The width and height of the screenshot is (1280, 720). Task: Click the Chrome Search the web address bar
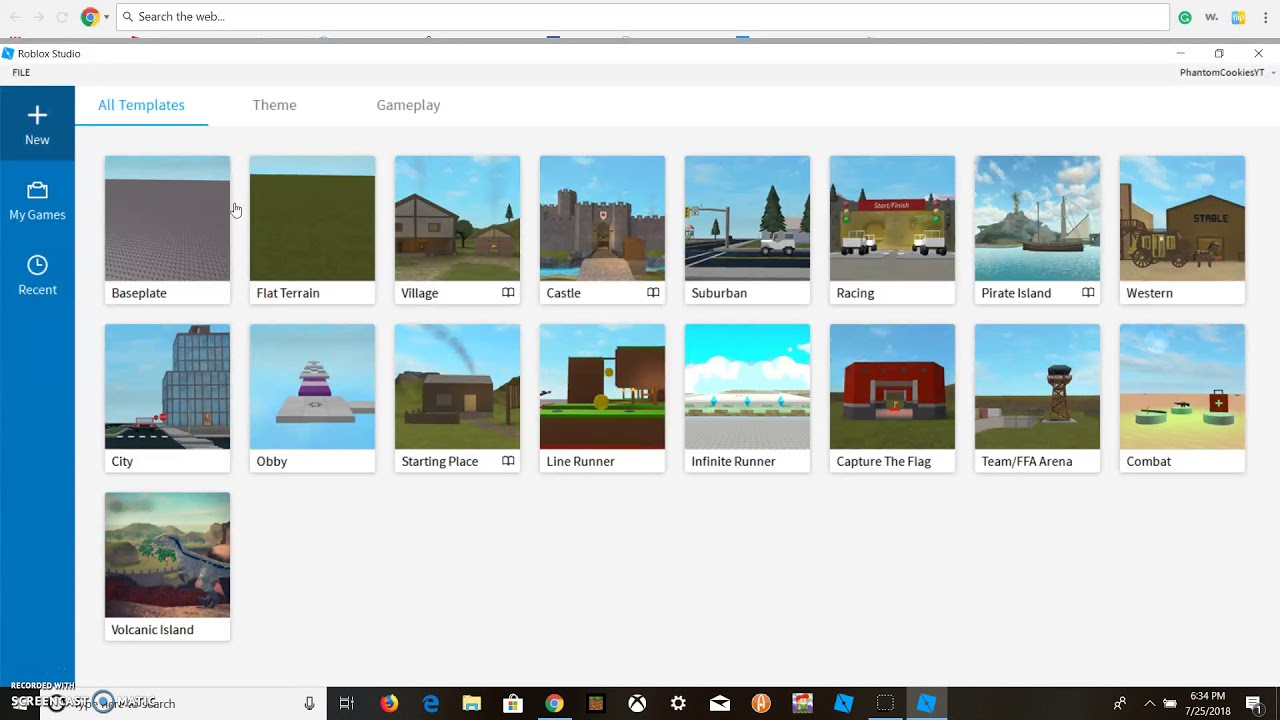tap(643, 17)
